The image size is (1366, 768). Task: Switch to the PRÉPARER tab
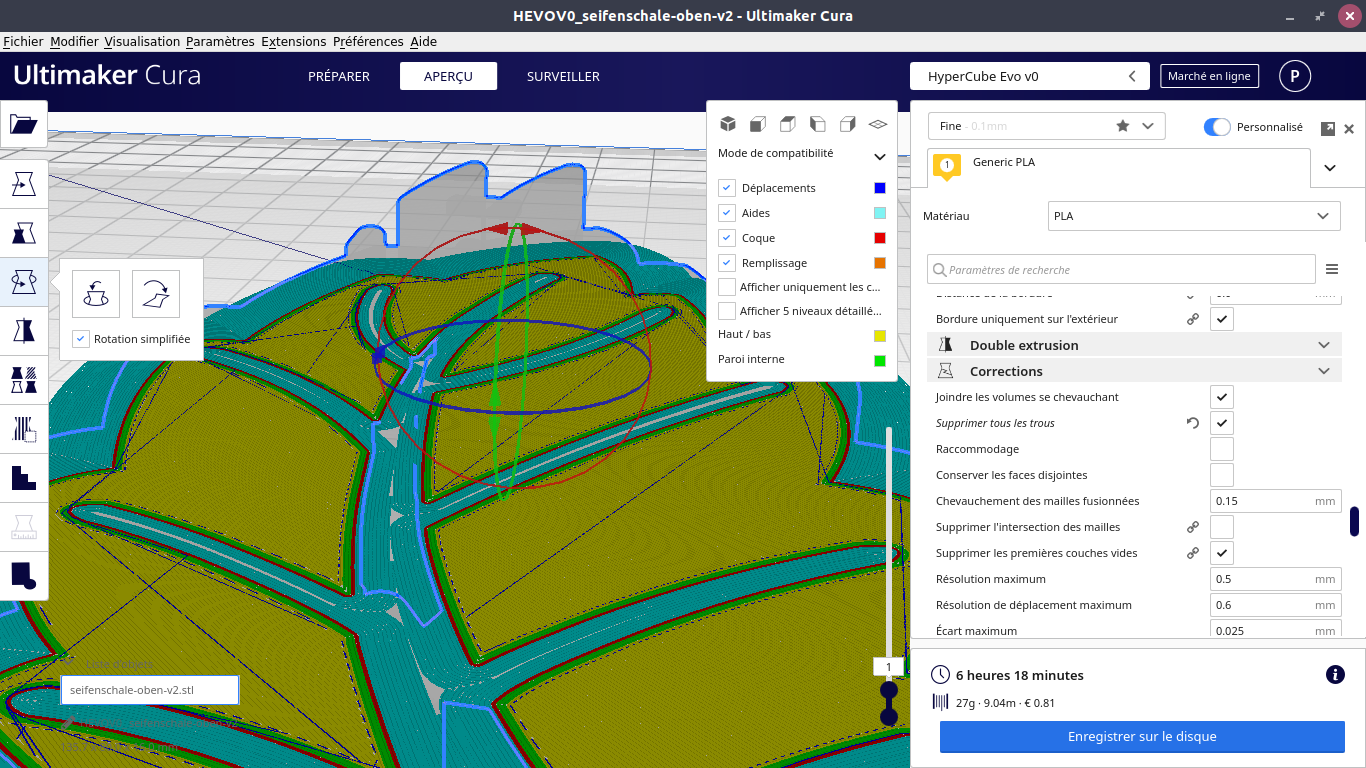point(339,77)
